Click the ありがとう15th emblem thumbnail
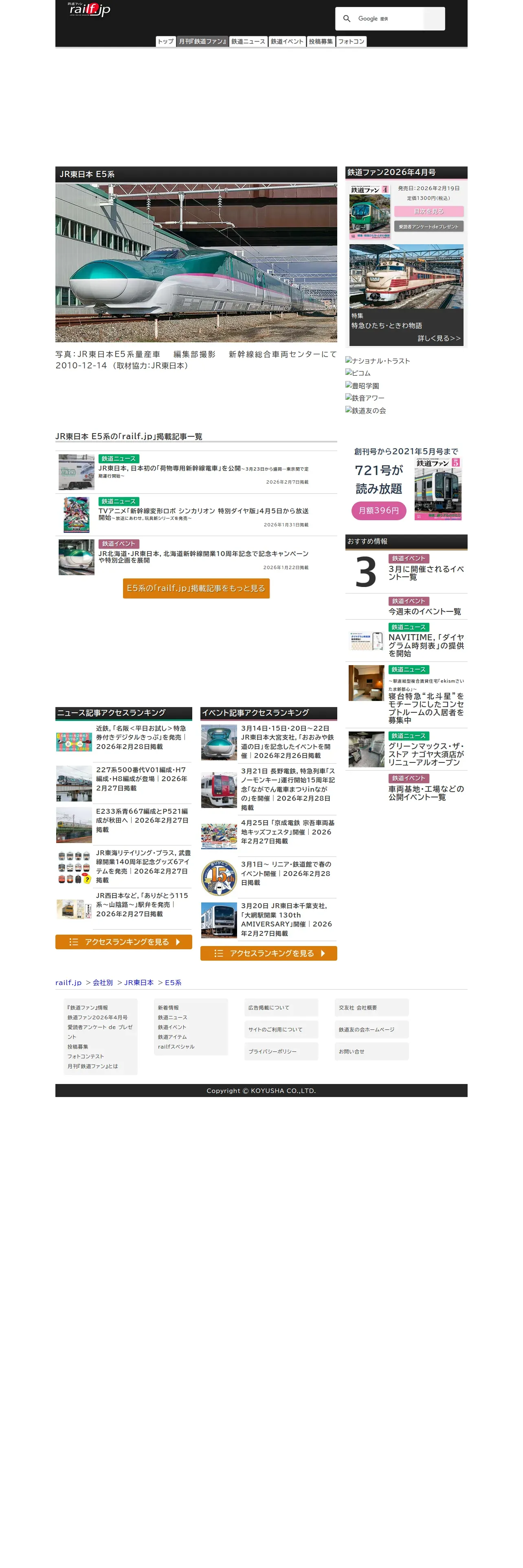Image resolution: width=523 pixels, height=1568 pixels. (219, 877)
